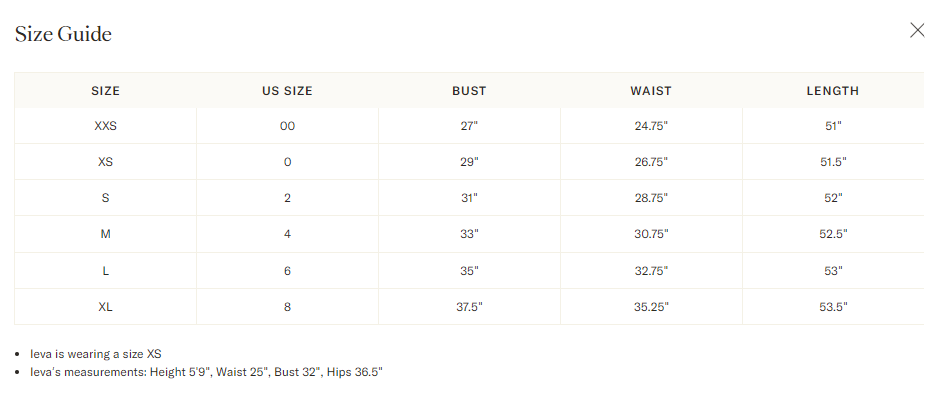
Task: Select the XXS size cell
Action: click(x=105, y=126)
